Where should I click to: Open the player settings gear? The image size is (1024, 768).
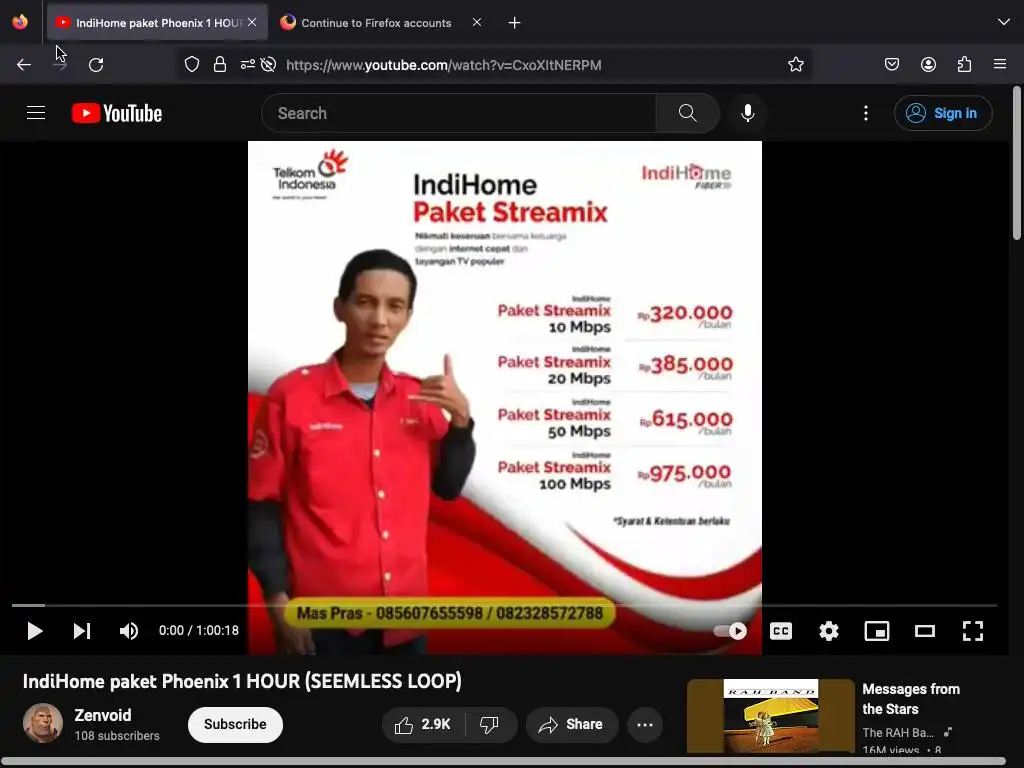point(829,631)
